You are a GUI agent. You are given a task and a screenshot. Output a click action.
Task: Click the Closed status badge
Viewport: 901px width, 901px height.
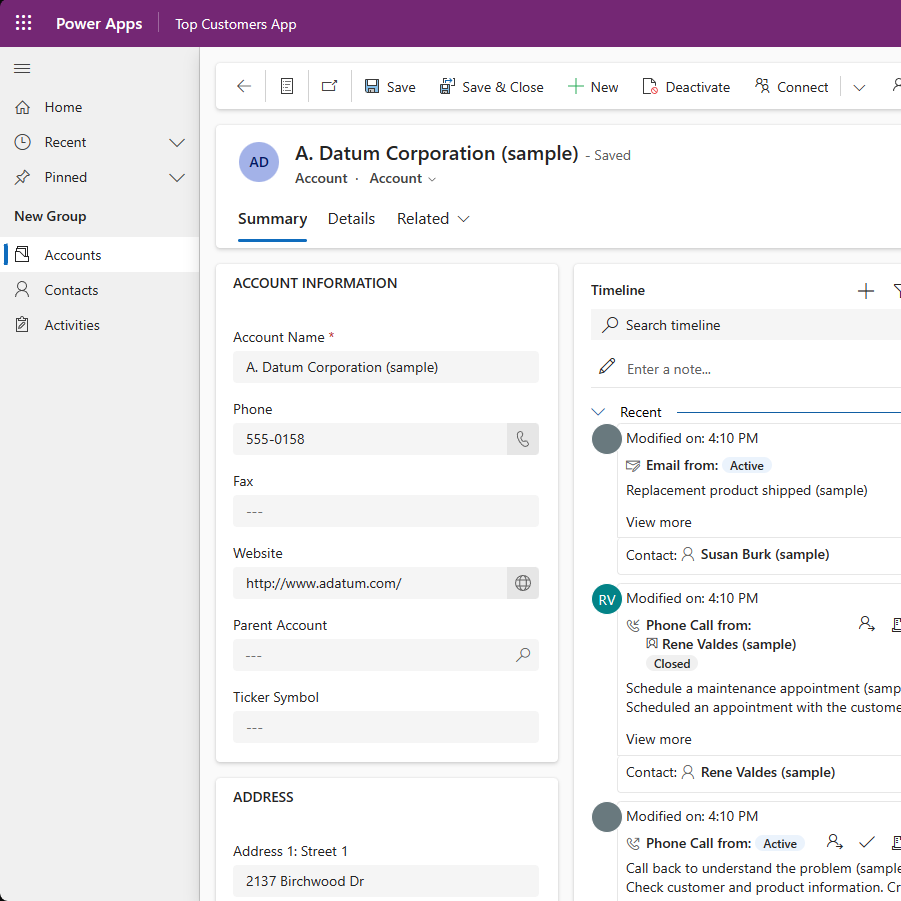tap(672, 664)
